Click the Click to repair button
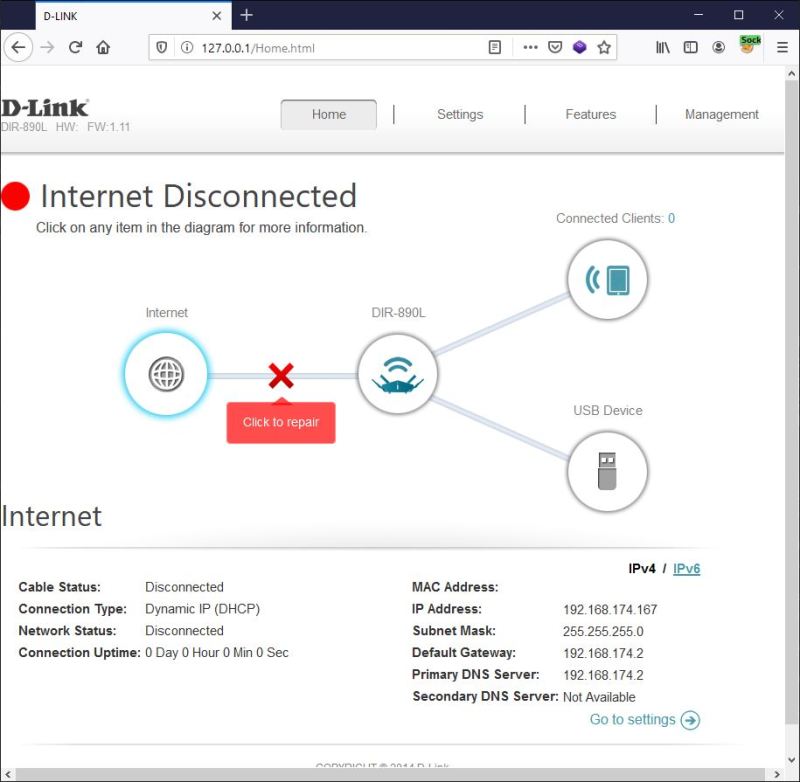The width and height of the screenshot is (800, 782). tap(281, 422)
